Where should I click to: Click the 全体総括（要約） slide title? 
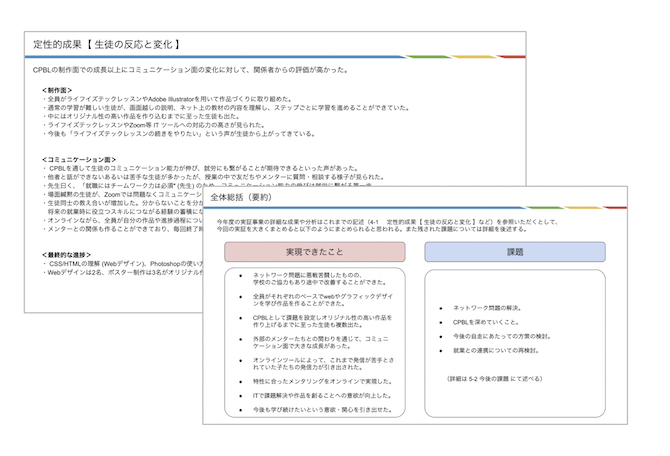(241, 197)
